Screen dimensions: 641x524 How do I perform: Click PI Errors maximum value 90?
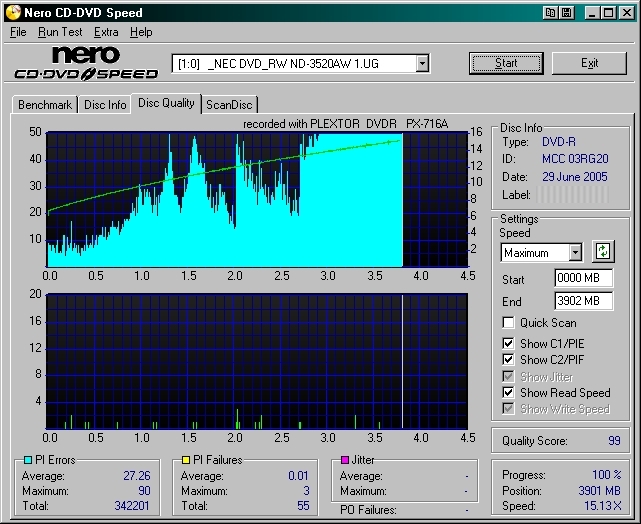pos(144,490)
